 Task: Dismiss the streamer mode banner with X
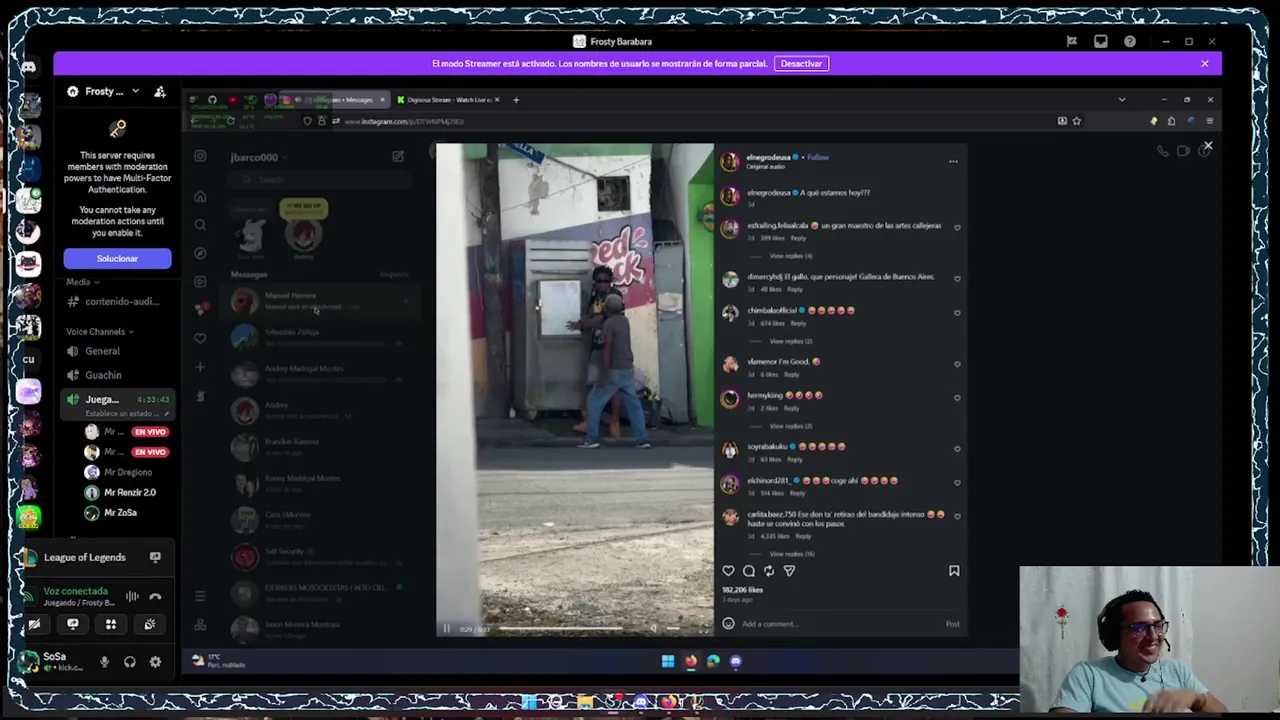coord(1204,64)
